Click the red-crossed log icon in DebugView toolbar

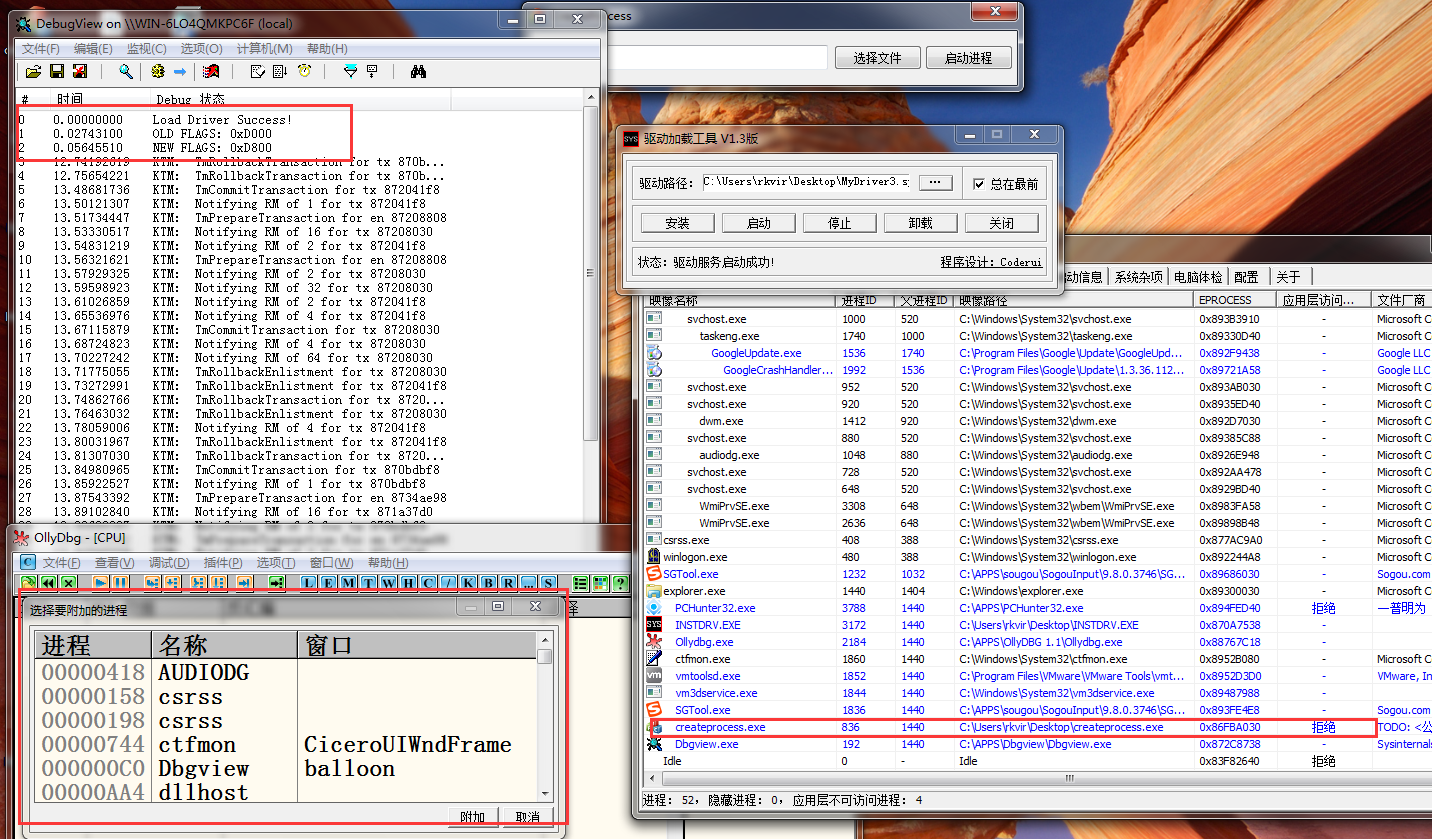(80, 72)
